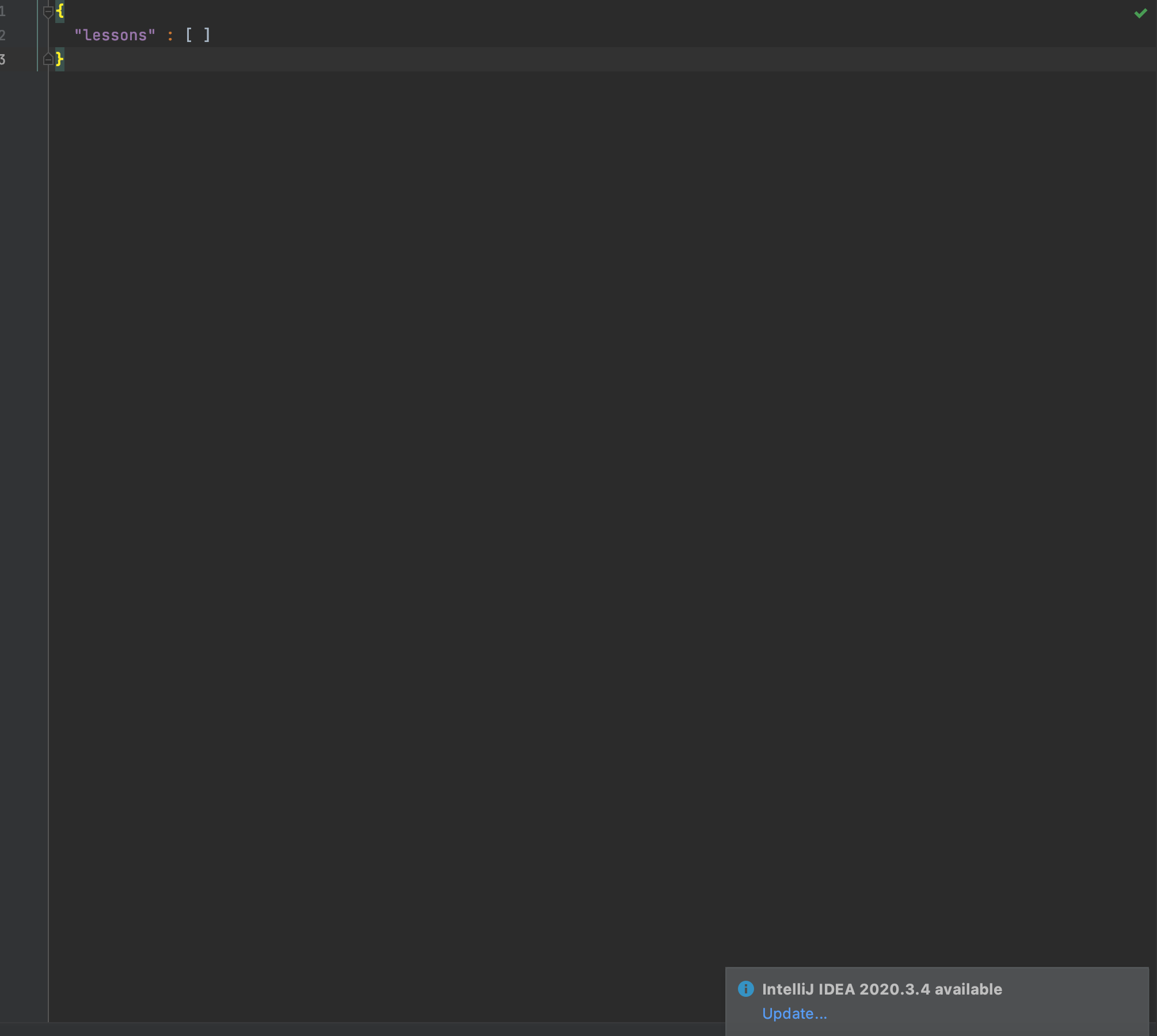Open the Update... link
The width and height of the screenshot is (1157, 1036).
794,1014
